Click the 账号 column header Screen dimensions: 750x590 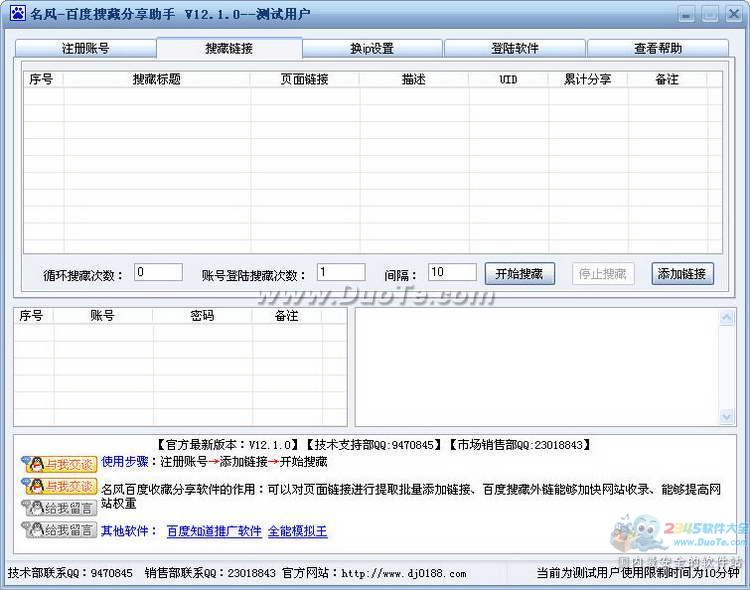point(103,316)
